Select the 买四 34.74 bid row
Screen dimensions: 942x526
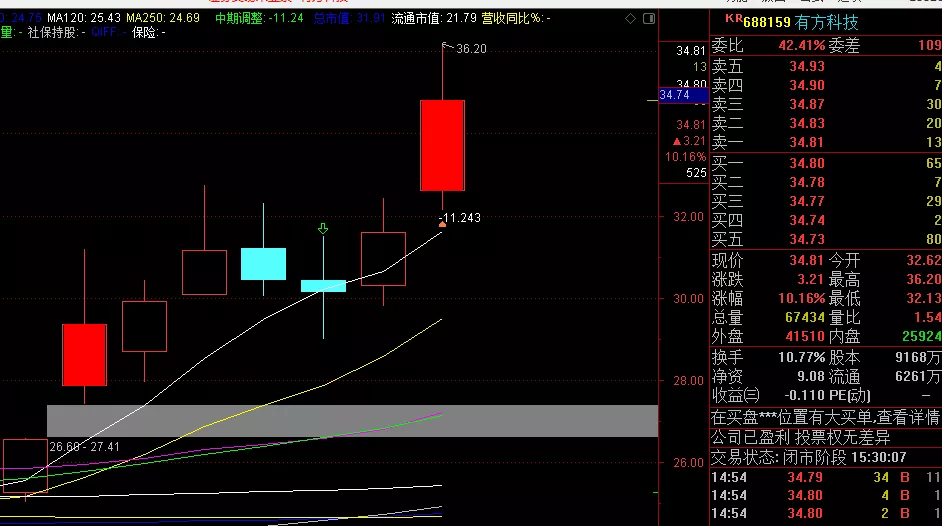point(826,220)
